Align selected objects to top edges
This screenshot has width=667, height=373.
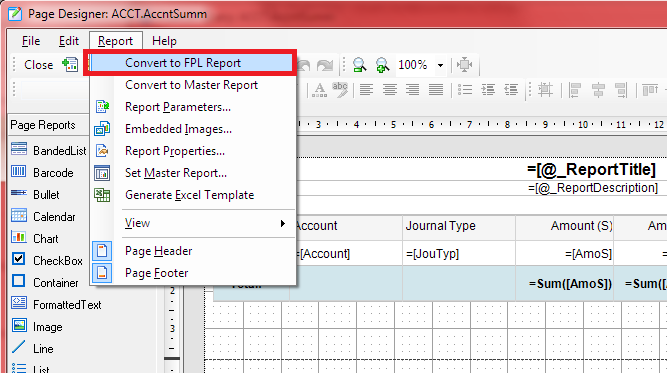pyautogui.click(x=650, y=90)
